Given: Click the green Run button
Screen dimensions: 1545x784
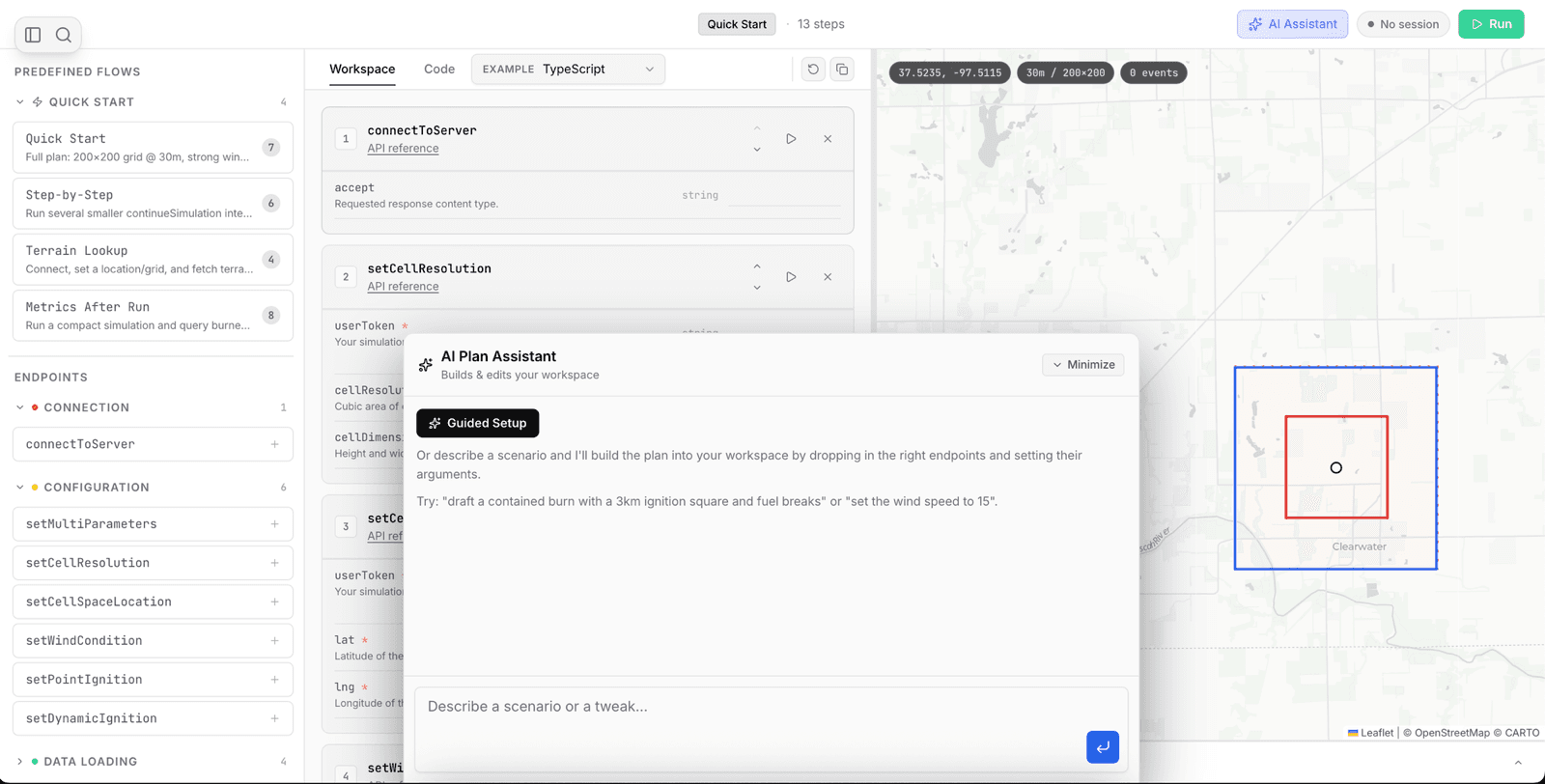Looking at the screenshot, I should point(1491,24).
